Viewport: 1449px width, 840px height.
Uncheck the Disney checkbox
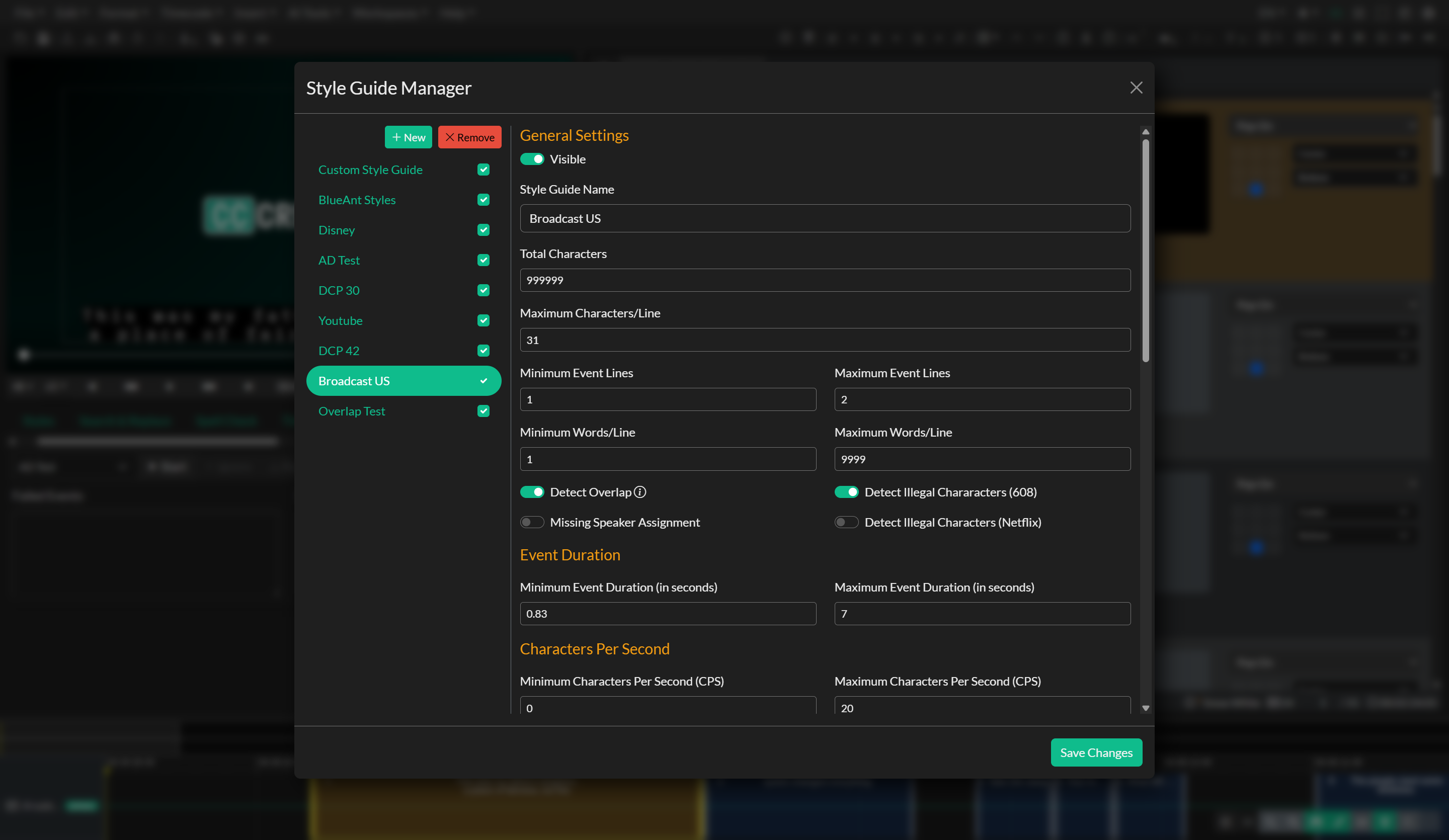point(484,230)
